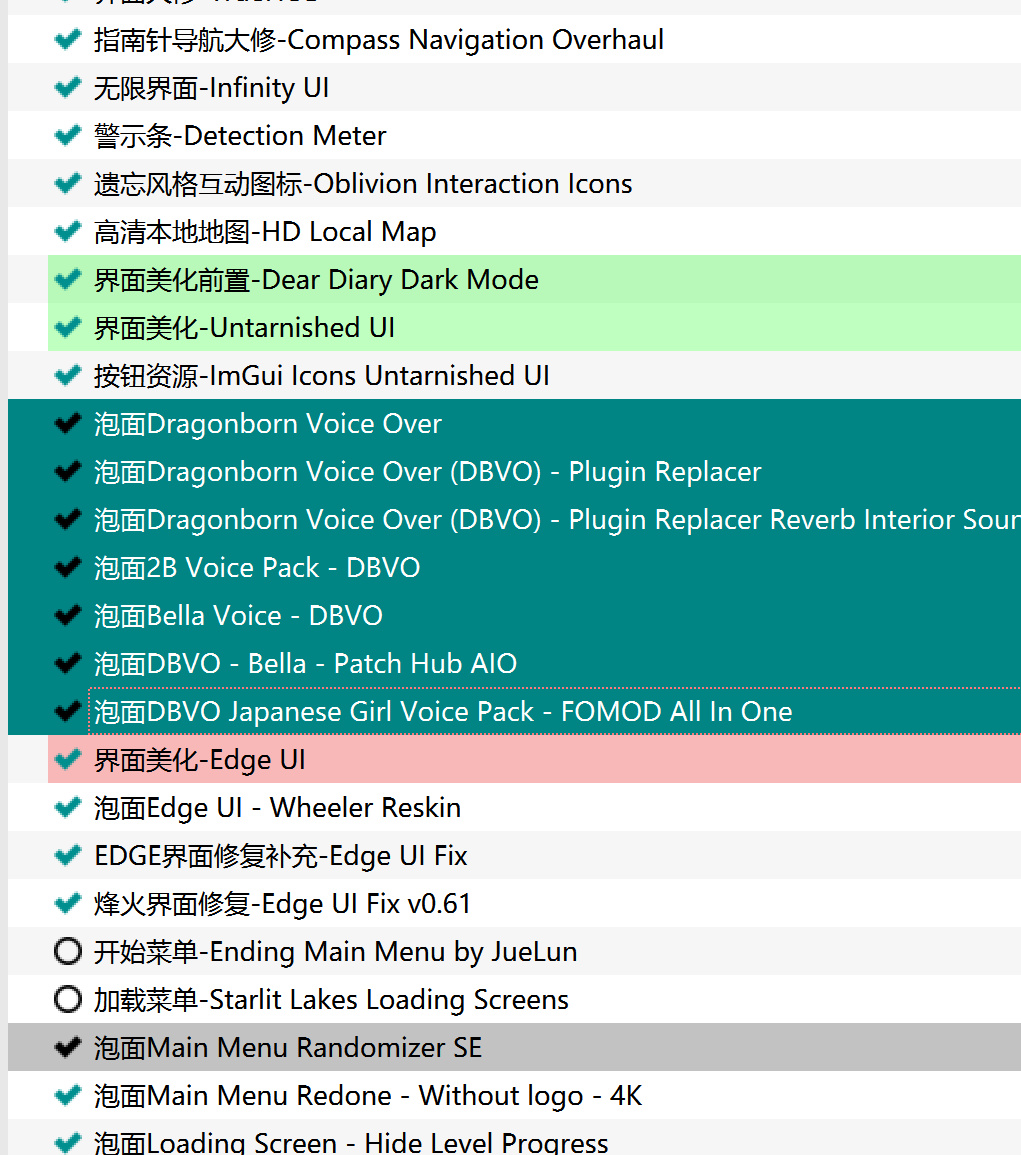Select Main Menu Redone - Without logo - 4K
Screen dimensions: 1021x1155
368,1096
